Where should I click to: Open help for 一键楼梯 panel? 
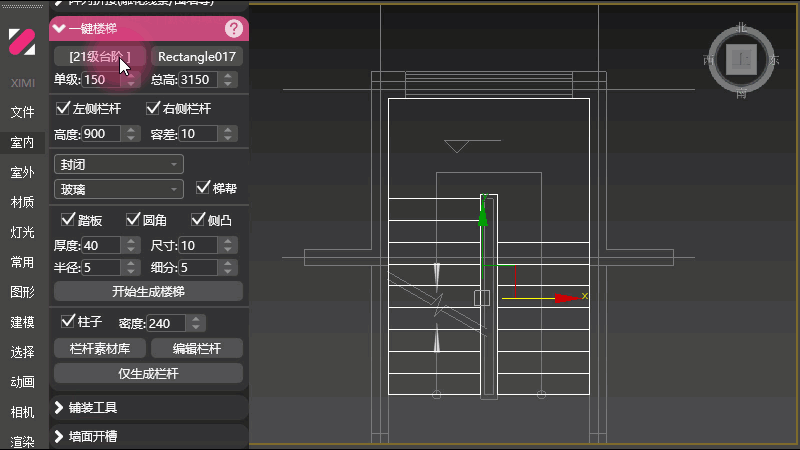tap(234, 29)
